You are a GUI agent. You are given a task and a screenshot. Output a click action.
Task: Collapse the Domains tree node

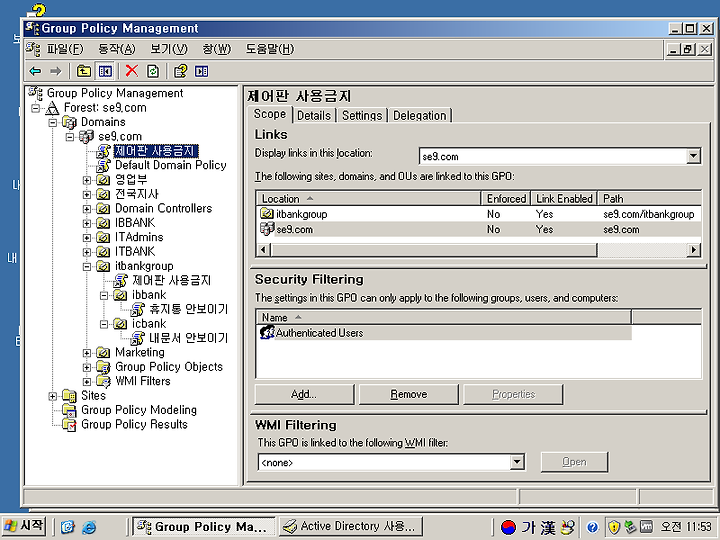click(53, 123)
